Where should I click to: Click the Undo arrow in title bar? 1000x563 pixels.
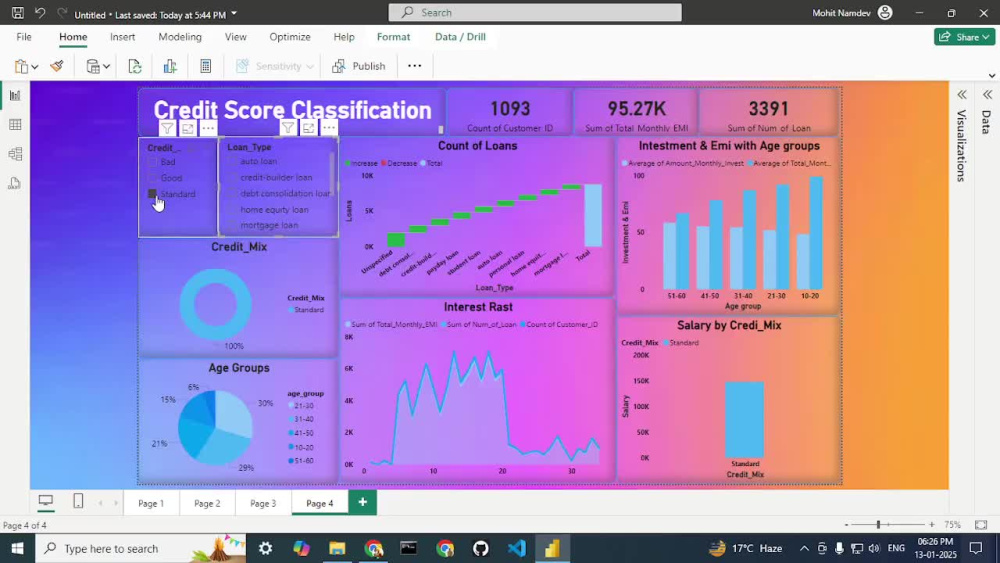coord(40,13)
